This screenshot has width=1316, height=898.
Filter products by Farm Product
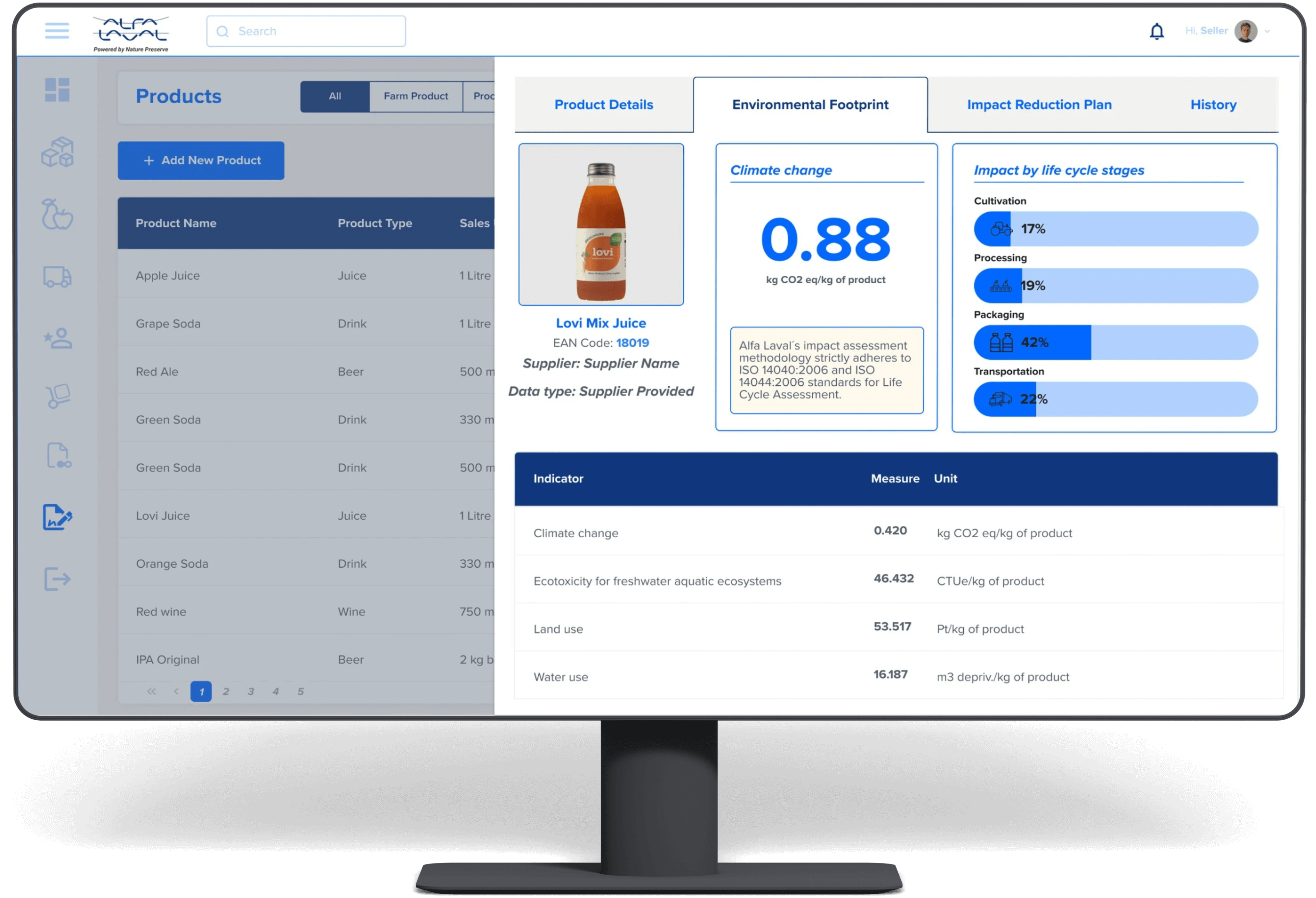point(416,96)
